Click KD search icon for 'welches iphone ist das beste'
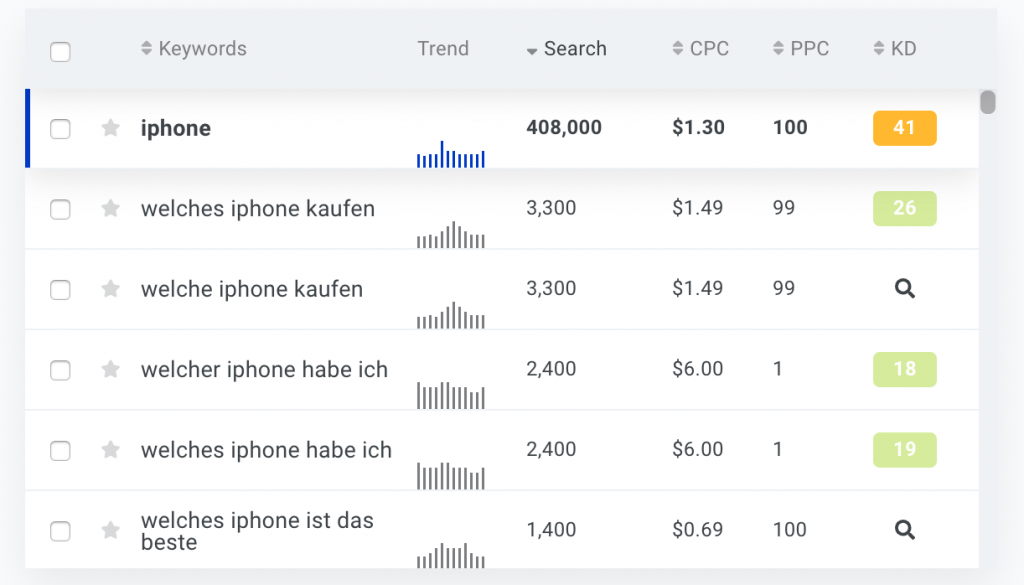1024x585 pixels. pyautogui.click(x=904, y=530)
